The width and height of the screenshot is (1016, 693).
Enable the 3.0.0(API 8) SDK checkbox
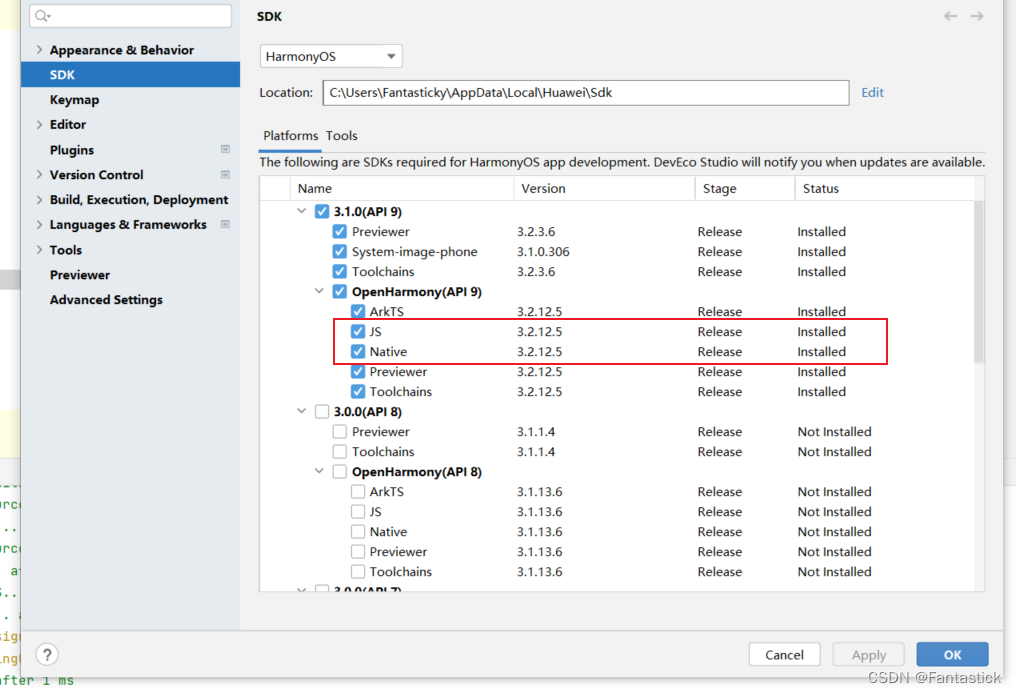click(x=322, y=411)
